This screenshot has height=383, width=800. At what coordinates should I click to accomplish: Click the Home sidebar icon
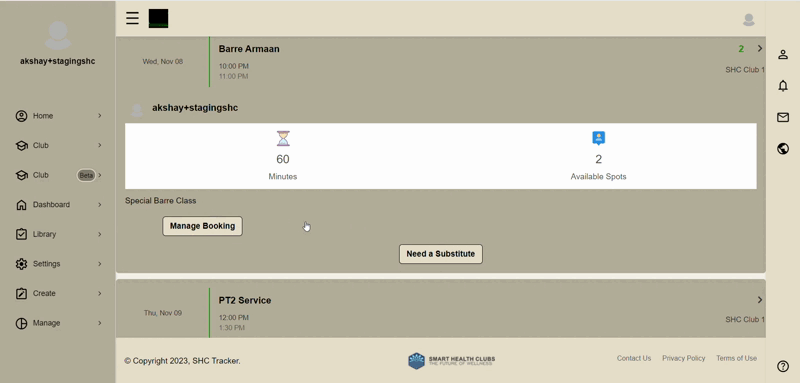21,116
